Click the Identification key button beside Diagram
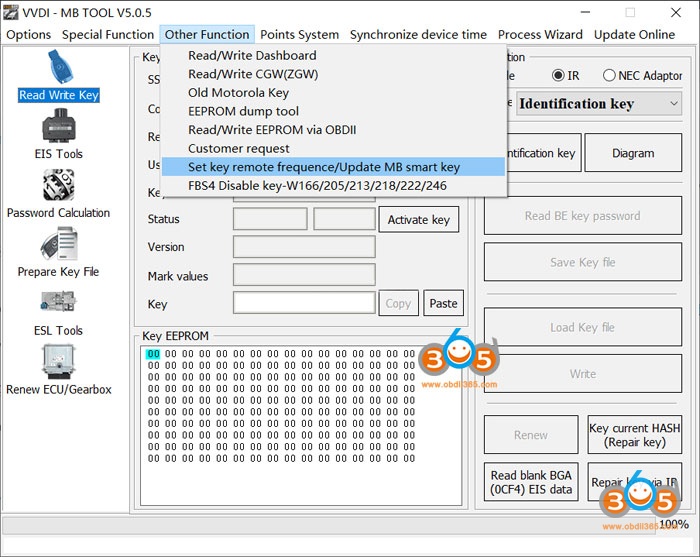This screenshot has width=700, height=557. (x=544, y=153)
